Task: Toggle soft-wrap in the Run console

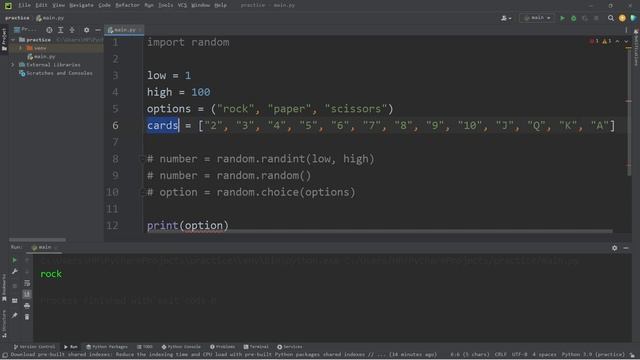Action: click(x=27, y=283)
